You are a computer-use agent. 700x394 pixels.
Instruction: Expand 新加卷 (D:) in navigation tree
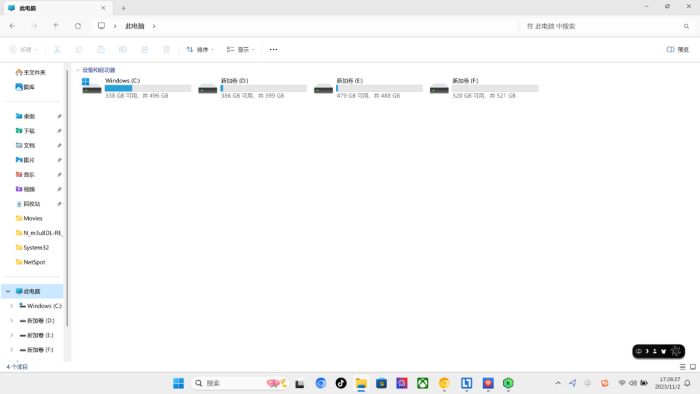12,320
